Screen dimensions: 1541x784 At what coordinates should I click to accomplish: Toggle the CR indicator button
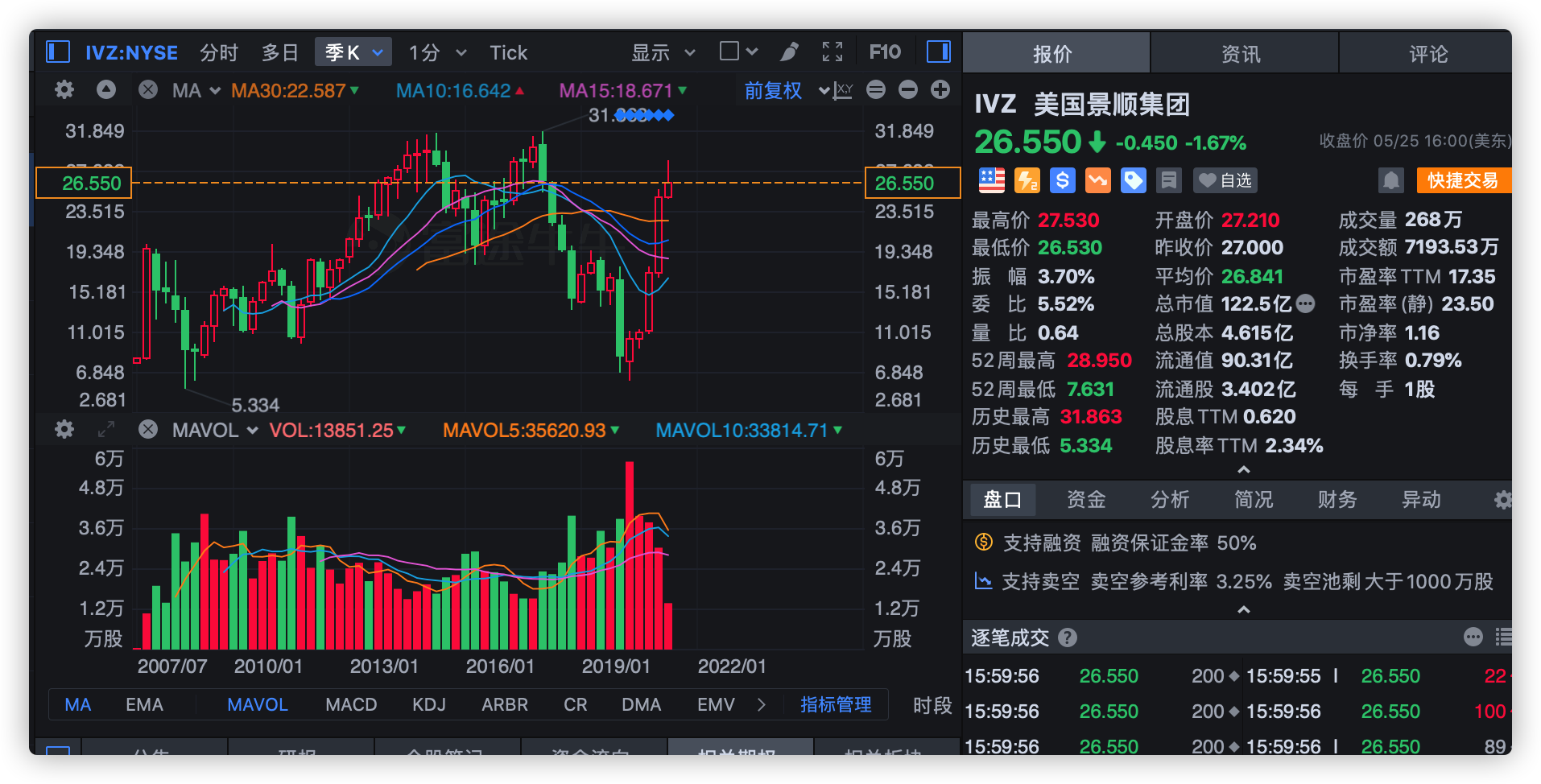pyautogui.click(x=576, y=705)
